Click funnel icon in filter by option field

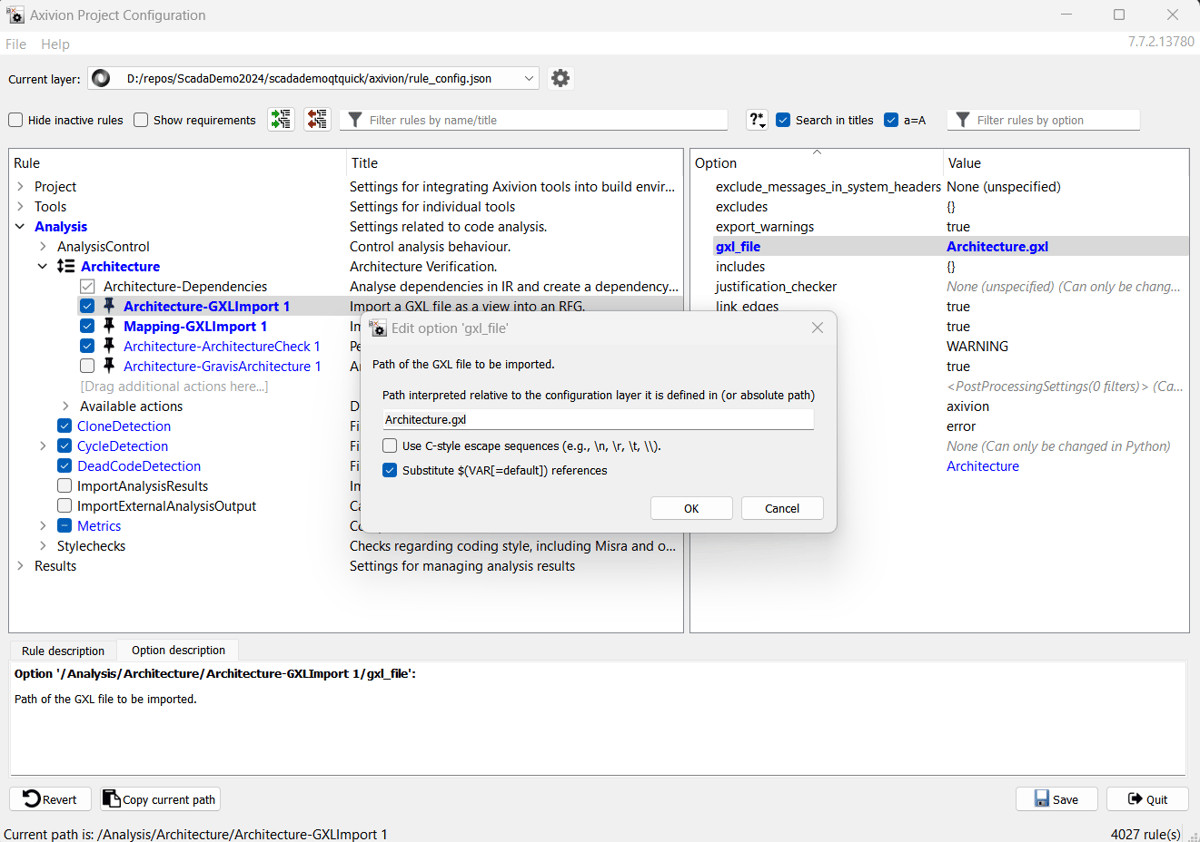962,120
